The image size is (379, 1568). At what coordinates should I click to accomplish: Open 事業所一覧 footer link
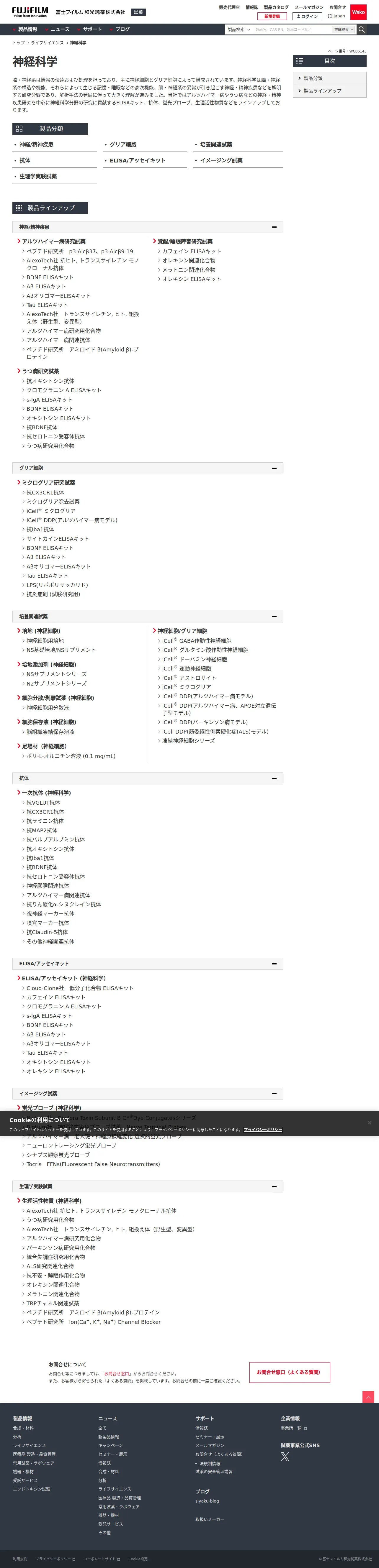pos(294,1428)
